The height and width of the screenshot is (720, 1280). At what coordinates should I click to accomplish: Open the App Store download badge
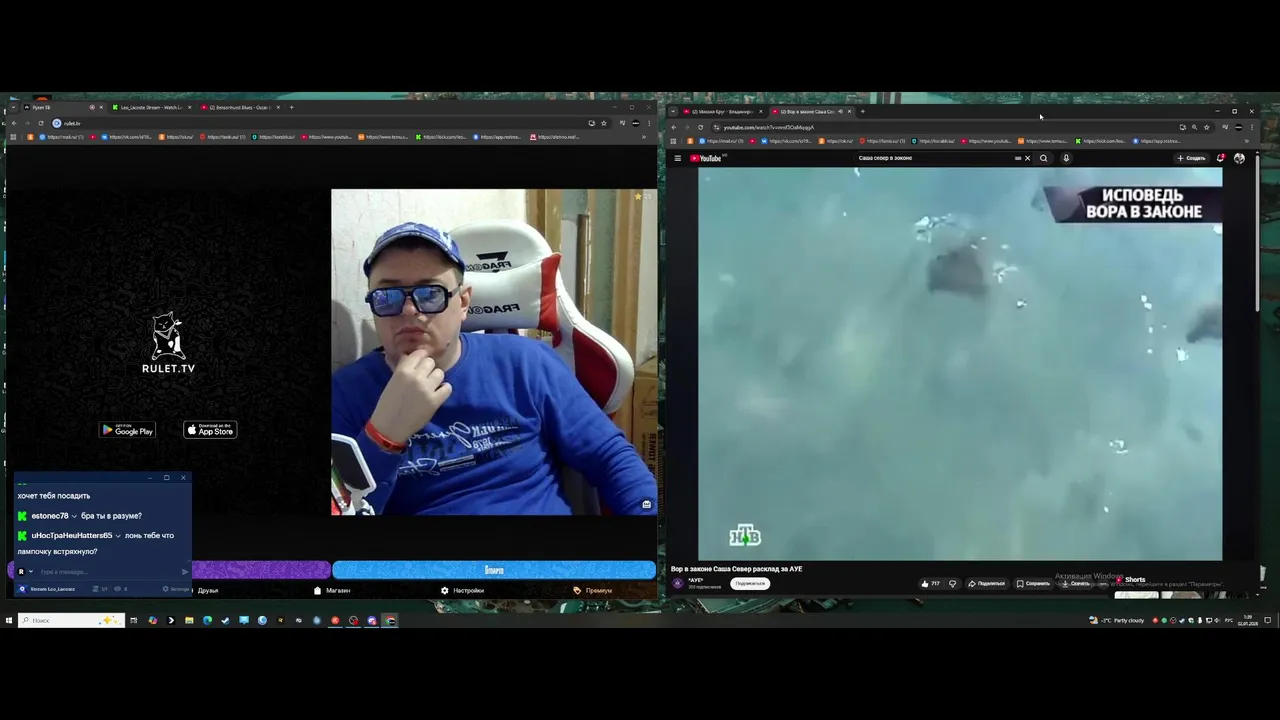point(210,430)
